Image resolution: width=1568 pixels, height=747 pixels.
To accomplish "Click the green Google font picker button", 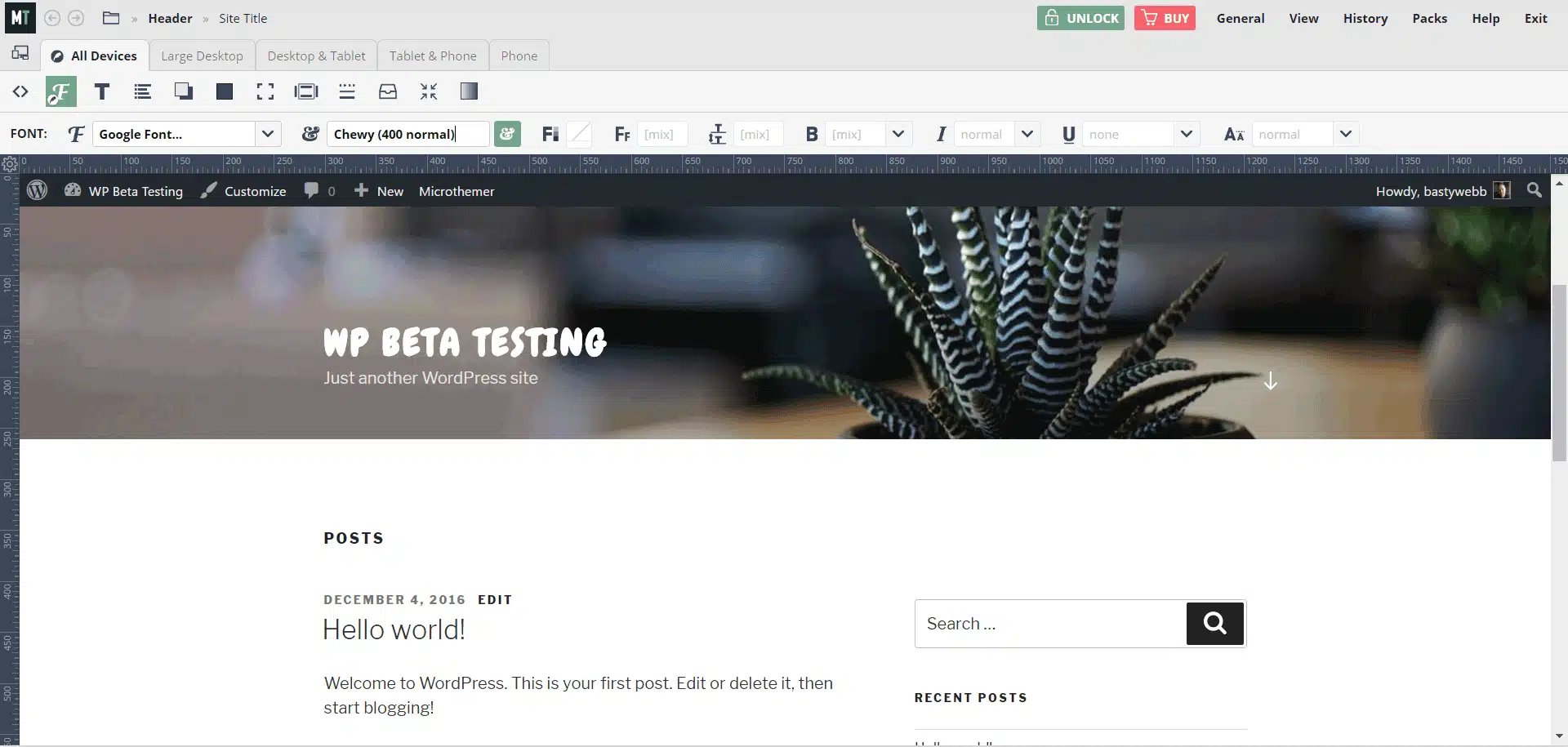I will click(x=507, y=134).
